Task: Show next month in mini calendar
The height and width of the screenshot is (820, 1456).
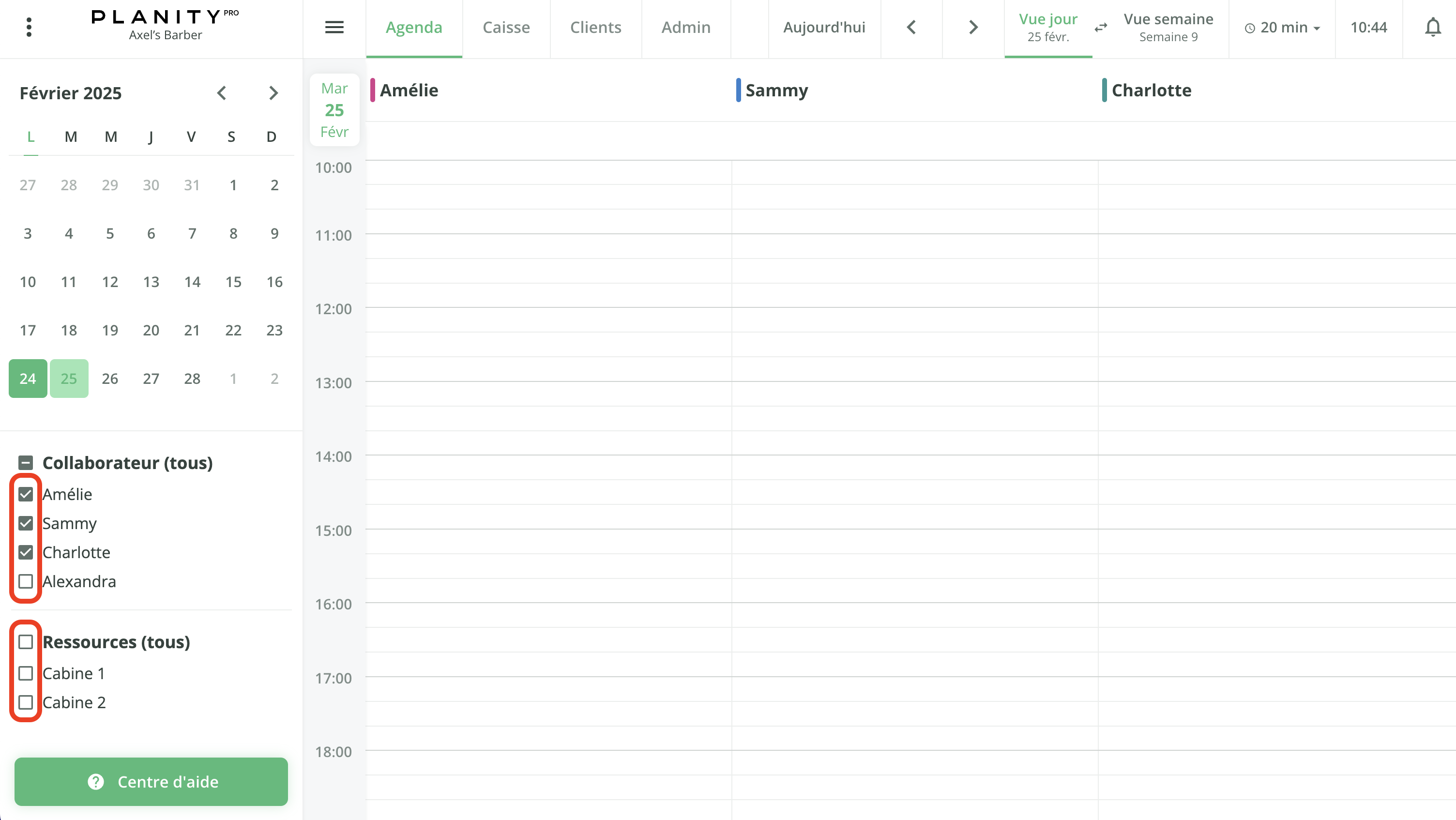Action: coord(273,92)
